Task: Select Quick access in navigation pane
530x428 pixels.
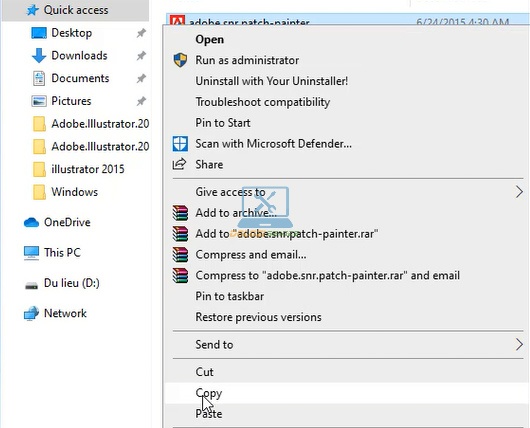Action: click(x=75, y=10)
